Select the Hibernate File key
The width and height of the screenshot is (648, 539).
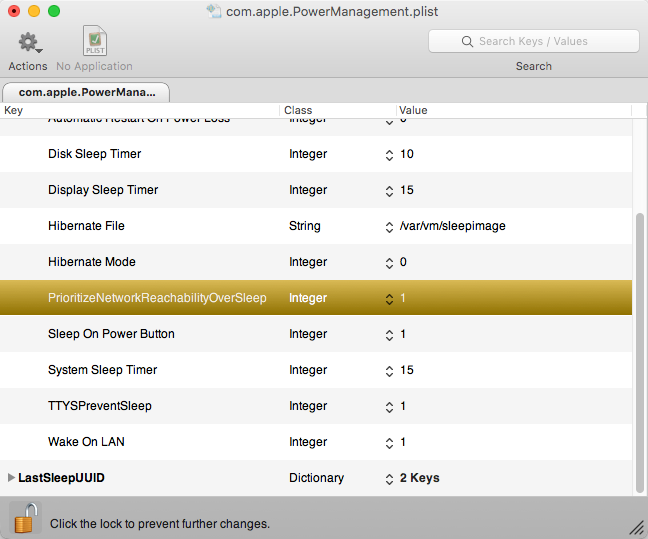[86, 226]
